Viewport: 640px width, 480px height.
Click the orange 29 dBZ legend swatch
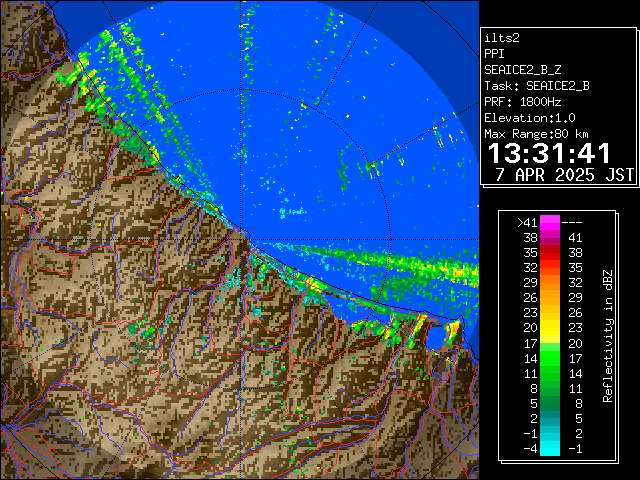[x=550, y=283]
